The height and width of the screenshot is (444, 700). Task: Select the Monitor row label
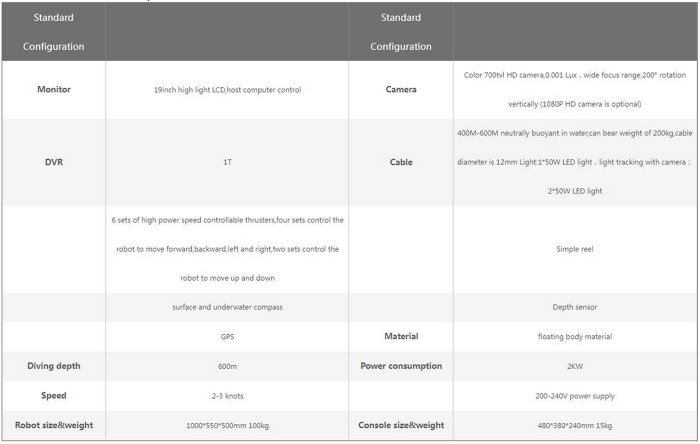(x=54, y=90)
